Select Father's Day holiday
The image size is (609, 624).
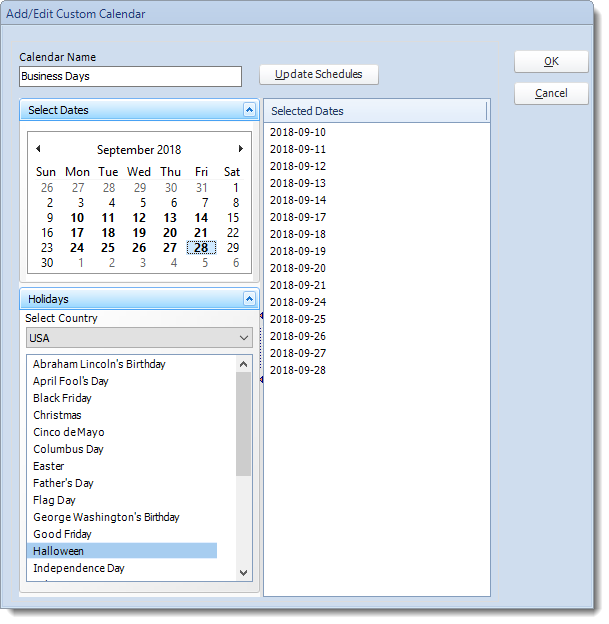tap(63, 485)
